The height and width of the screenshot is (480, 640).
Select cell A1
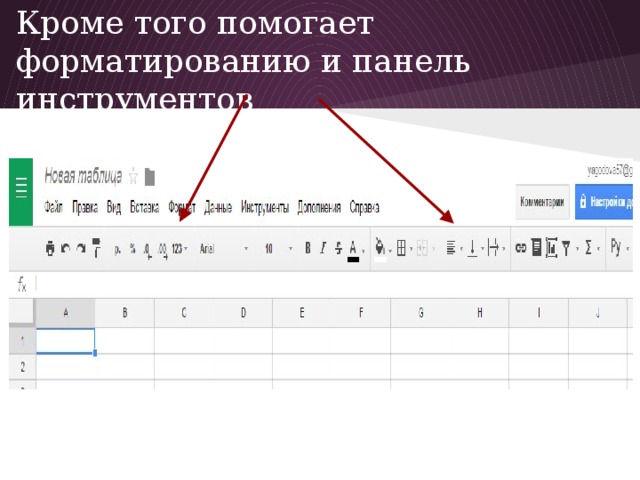point(66,341)
